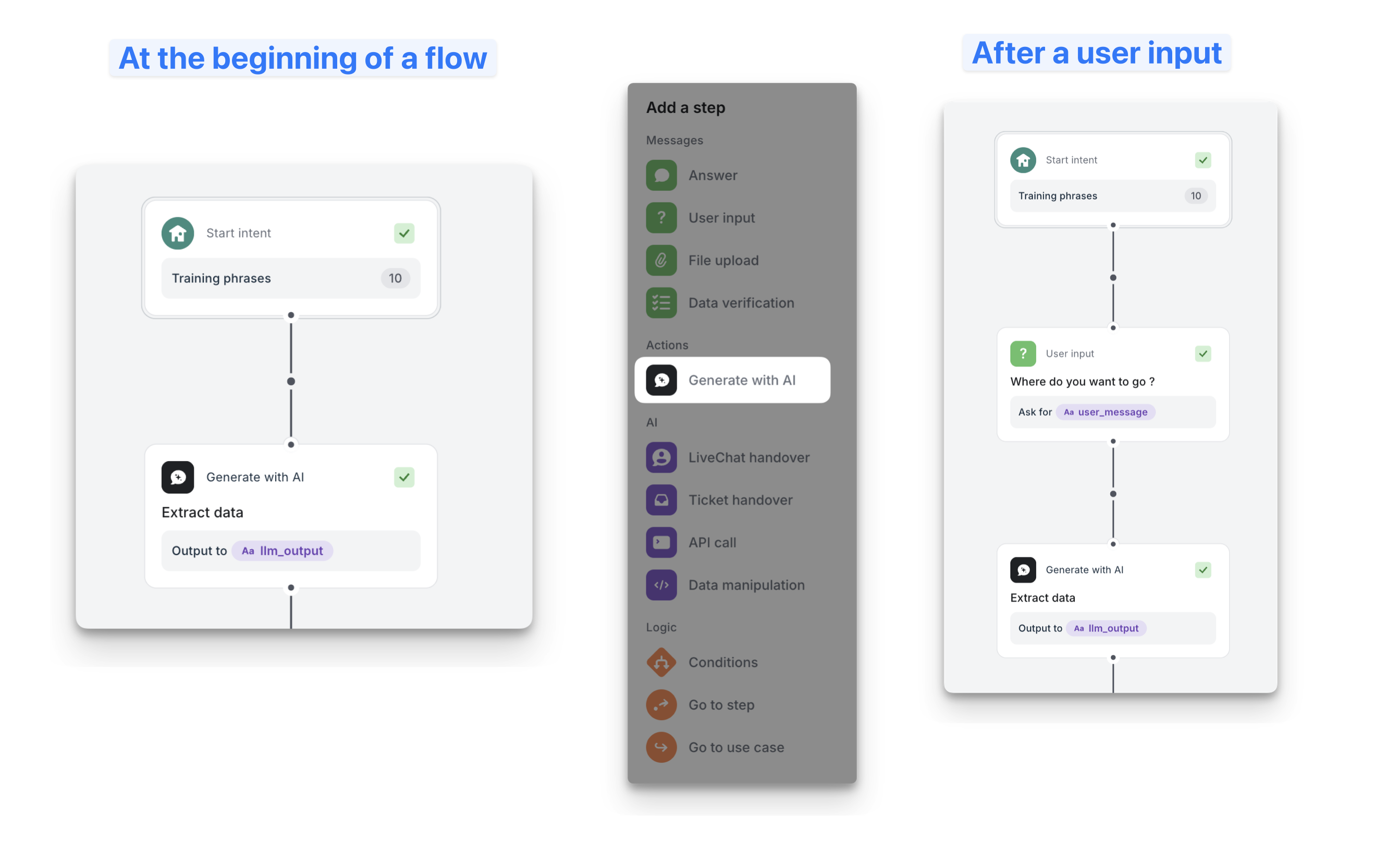
Task: Click the Data manipulation code icon
Action: click(661, 585)
